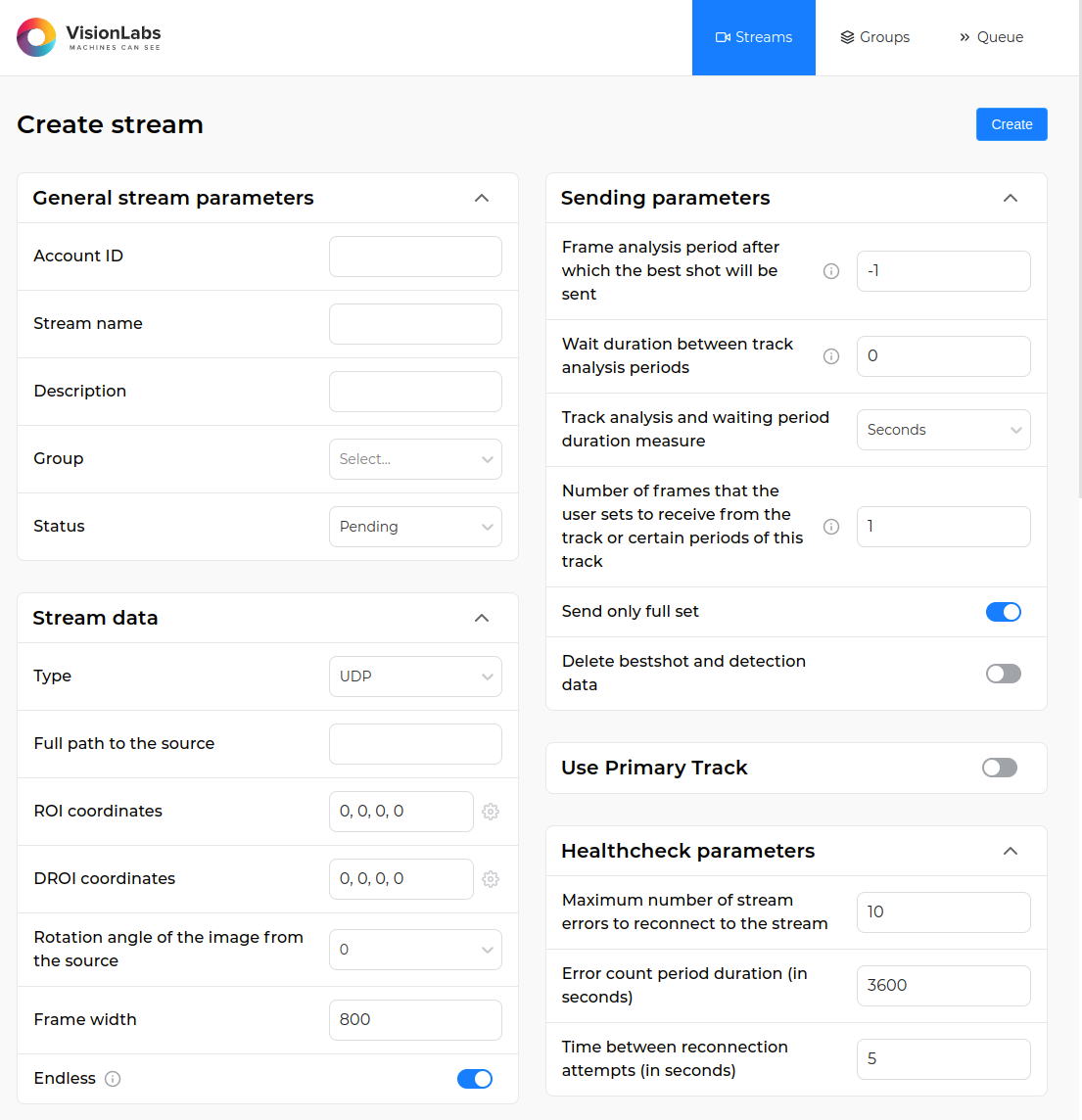Show info for Endless option

(113, 1079)
